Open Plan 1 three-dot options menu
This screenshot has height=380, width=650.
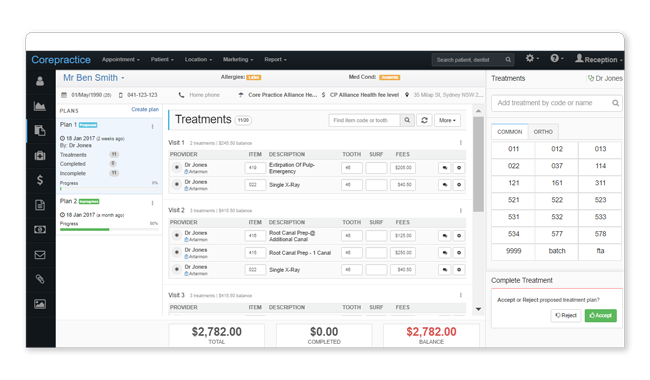[x=153, y=126]
